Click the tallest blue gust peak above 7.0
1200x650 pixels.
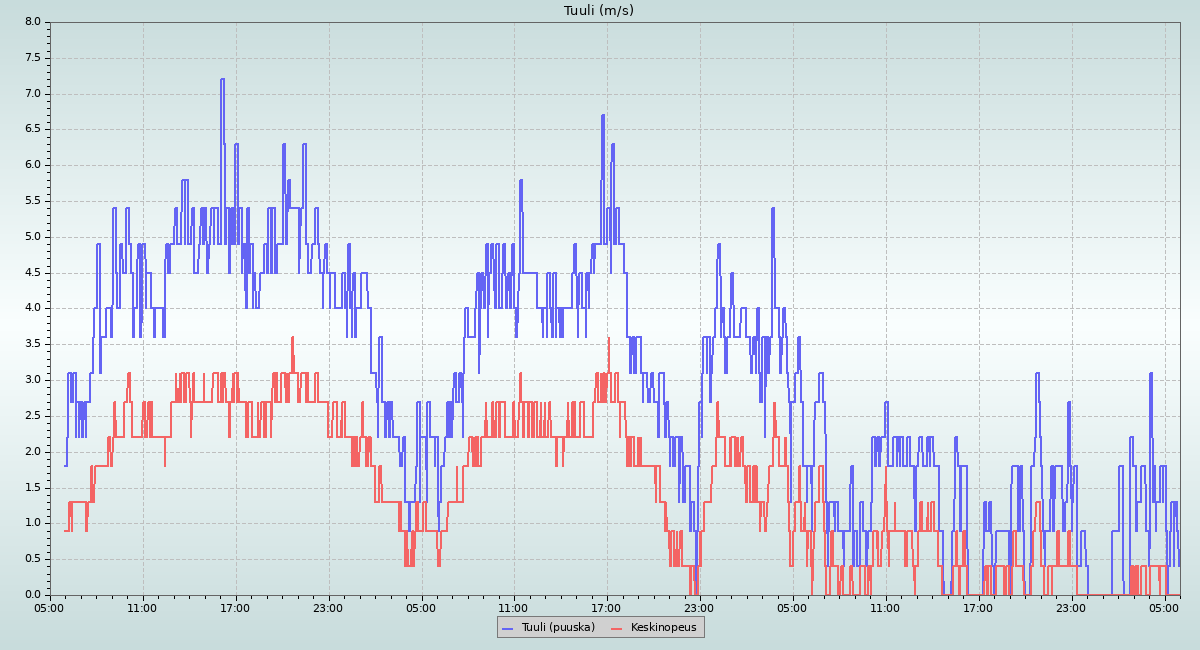(x=222, y=80)
